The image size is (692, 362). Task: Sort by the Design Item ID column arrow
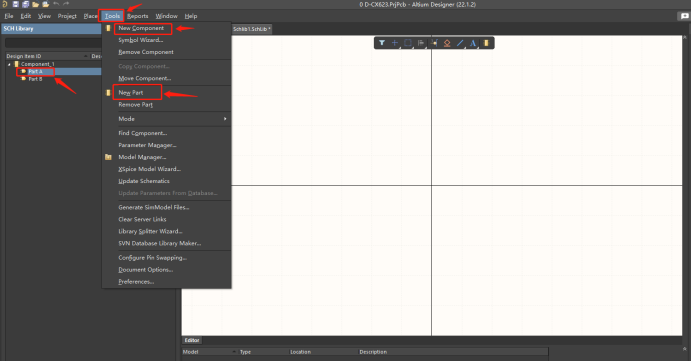[86, 56]
